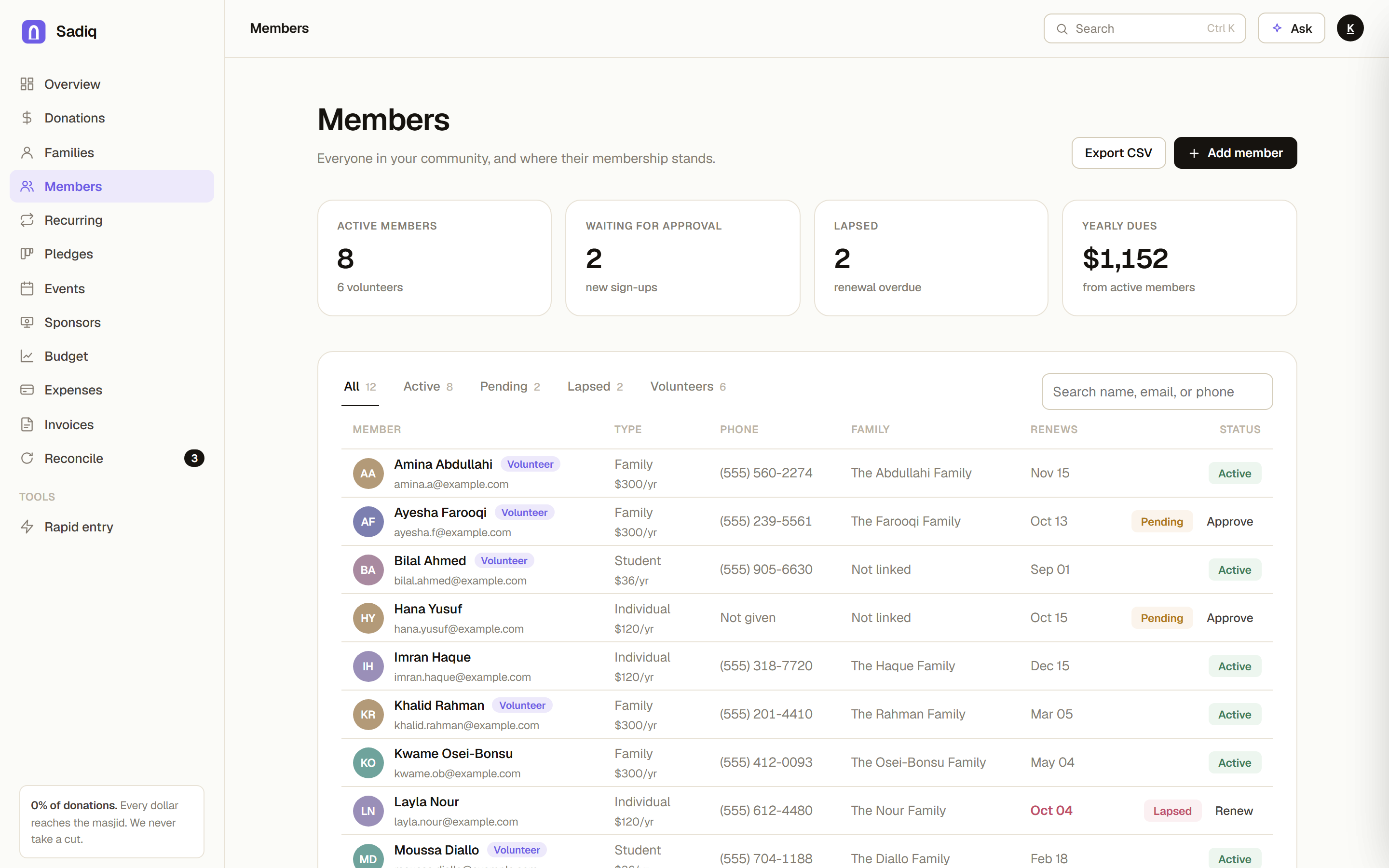Click The Haque Family cell

(903, 666)
